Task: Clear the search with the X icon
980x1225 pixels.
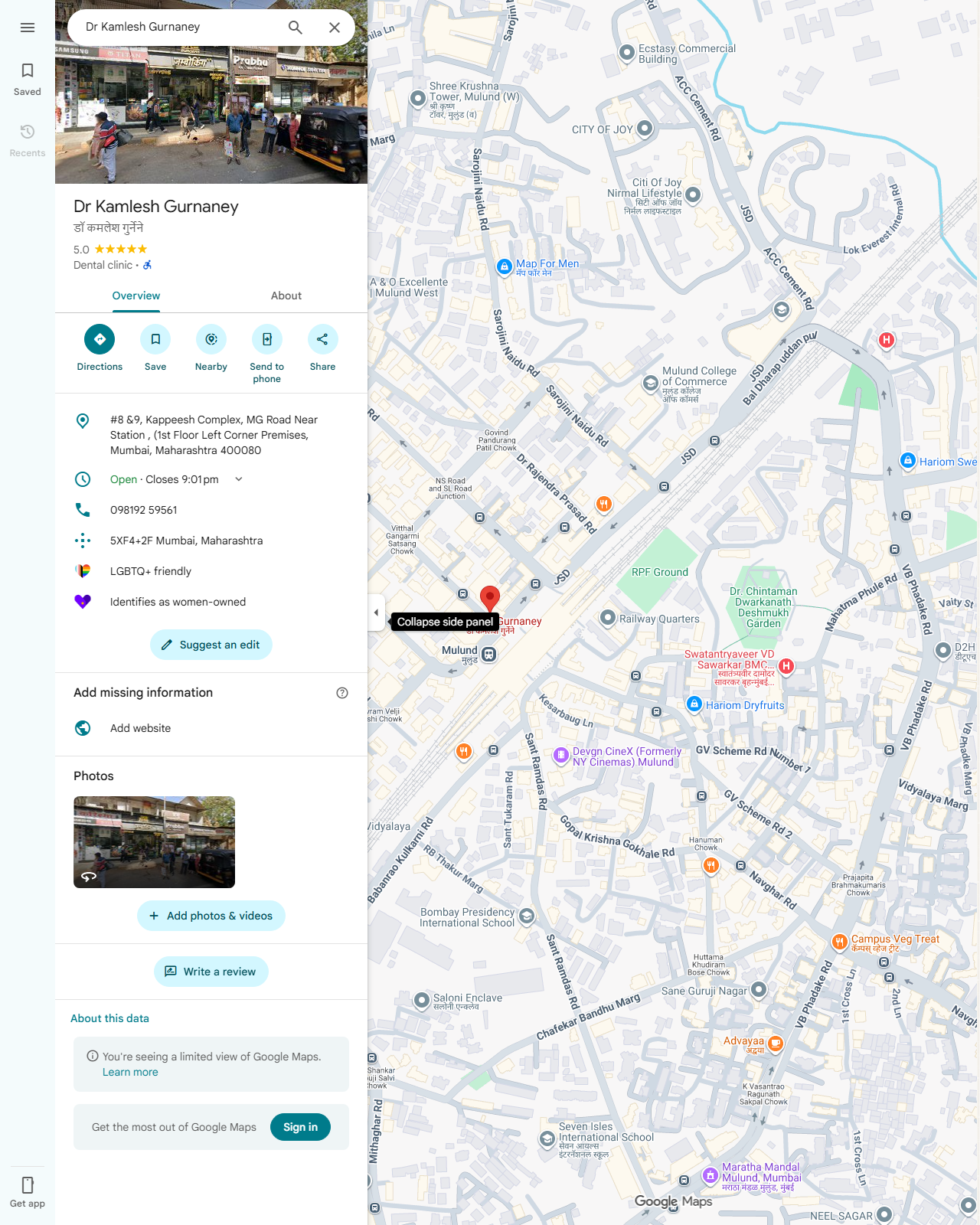Action: point(335,28)
